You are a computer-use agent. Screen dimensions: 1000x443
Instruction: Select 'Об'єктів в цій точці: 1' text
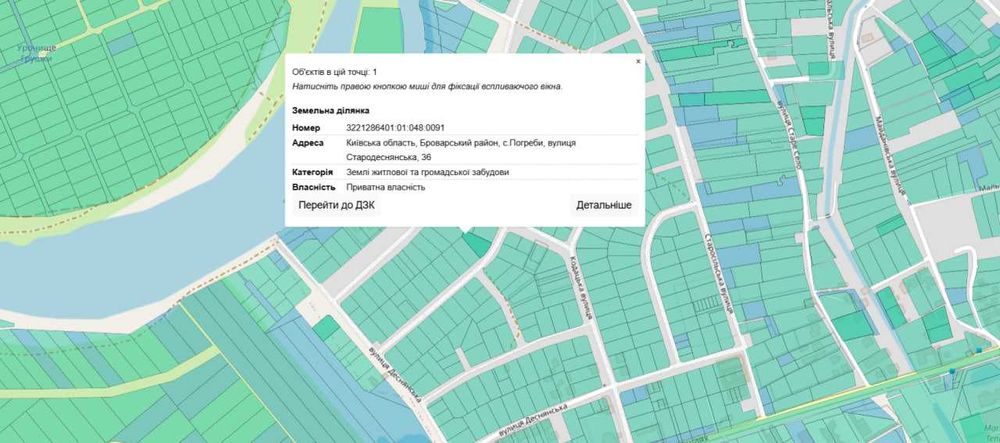[334, 73]
